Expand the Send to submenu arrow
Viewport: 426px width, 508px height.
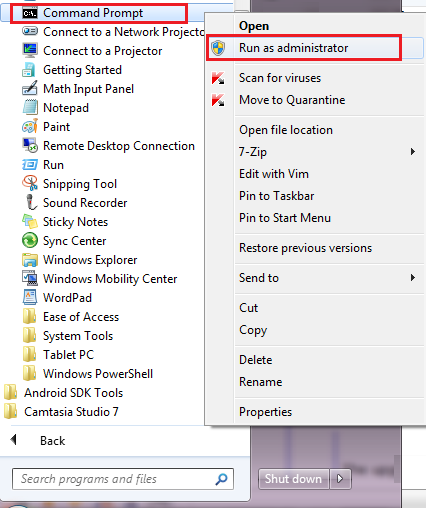[x=413, y=278]
